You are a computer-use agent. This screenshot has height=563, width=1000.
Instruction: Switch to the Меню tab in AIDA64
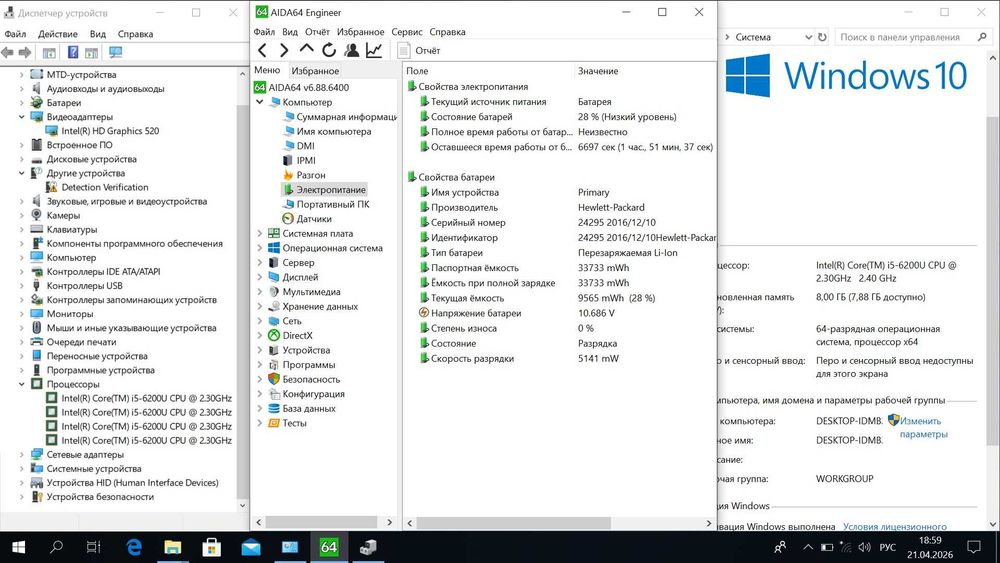coord(267,70)
